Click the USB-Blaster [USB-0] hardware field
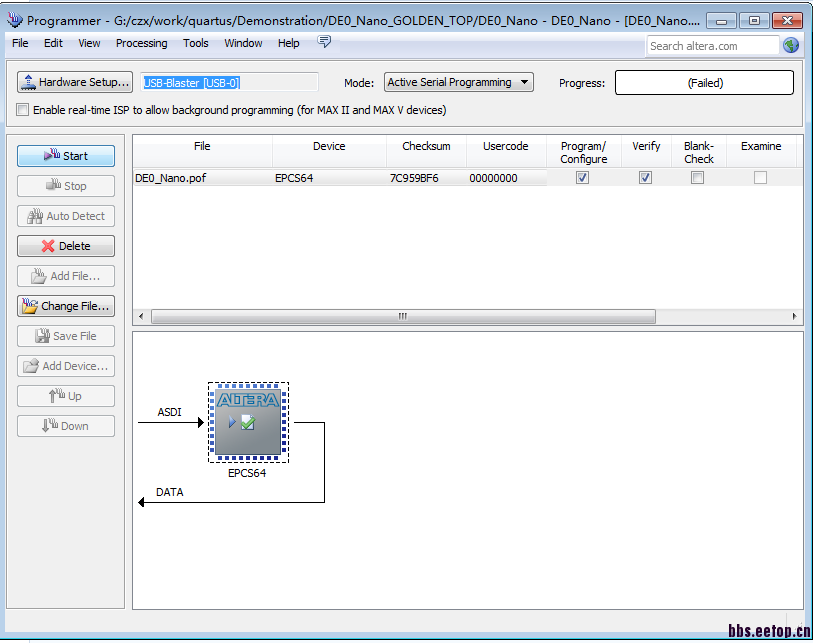Viewport: 813px width, 643px height. (229, 83)
